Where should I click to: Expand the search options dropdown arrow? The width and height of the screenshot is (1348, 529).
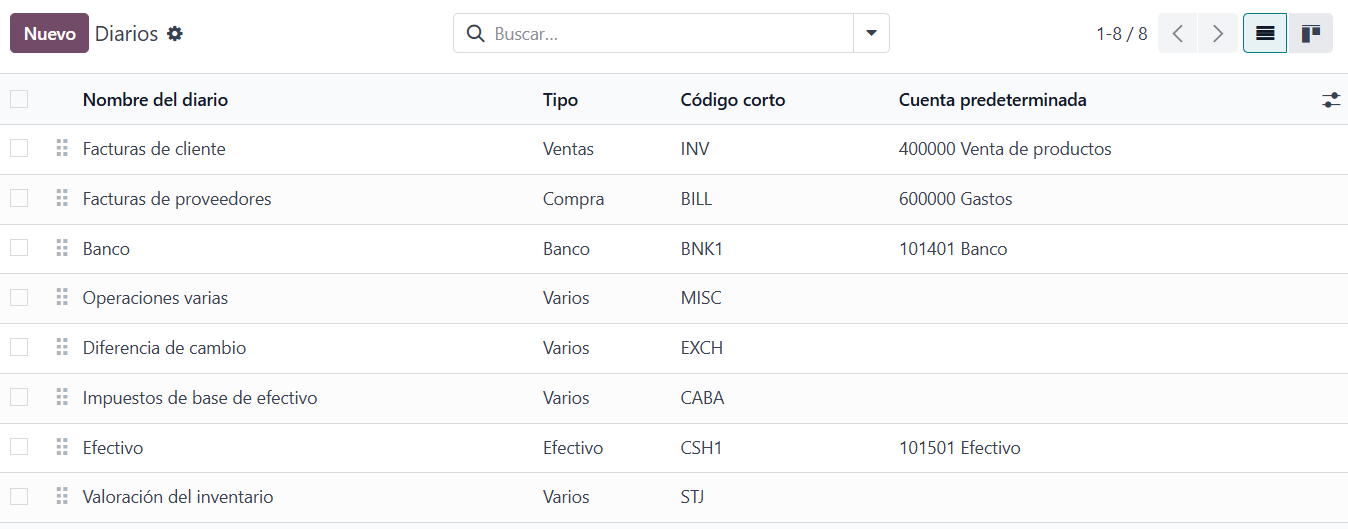pos(871,33)
